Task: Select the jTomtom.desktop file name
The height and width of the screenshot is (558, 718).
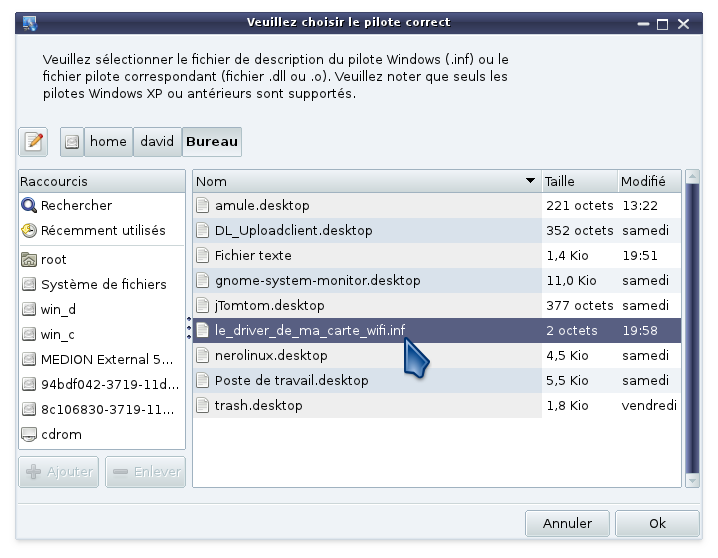Action: click(270, 305)
